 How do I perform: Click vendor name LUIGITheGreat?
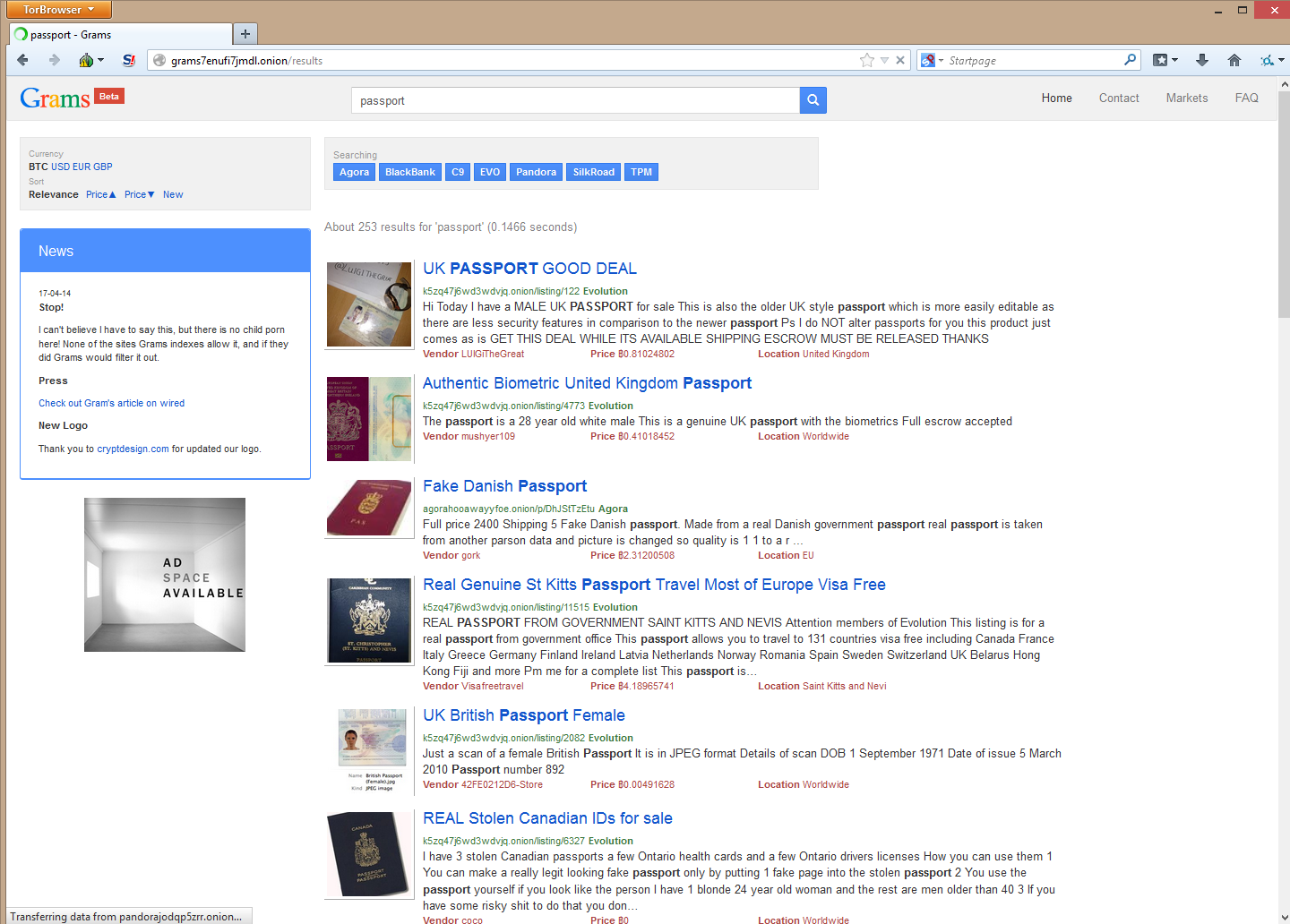493,354
